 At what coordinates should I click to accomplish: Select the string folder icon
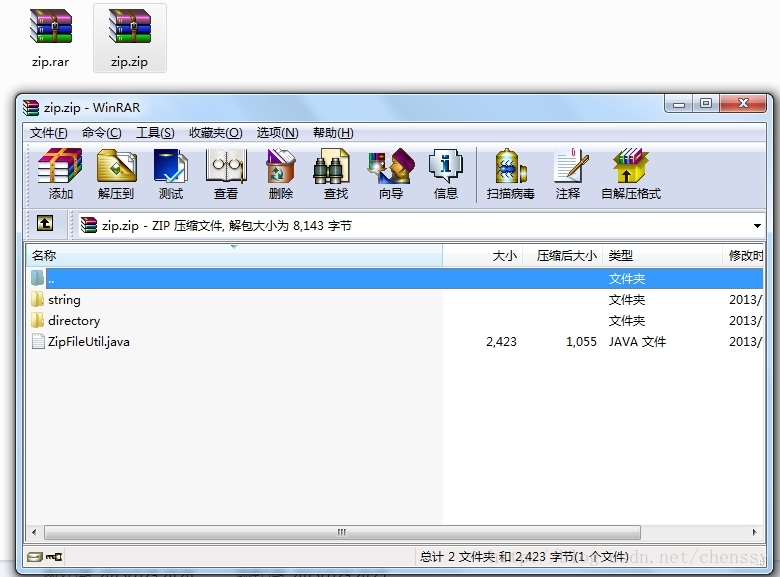click(37, 299)
